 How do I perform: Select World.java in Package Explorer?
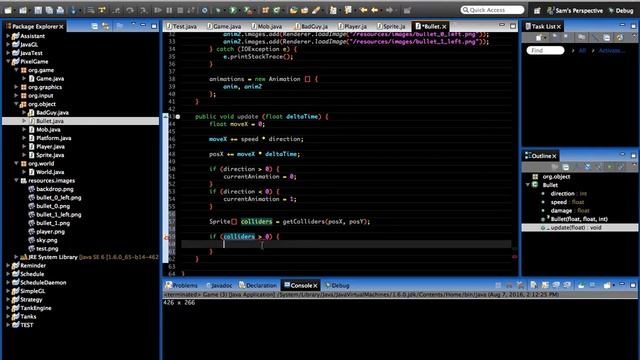50,172
